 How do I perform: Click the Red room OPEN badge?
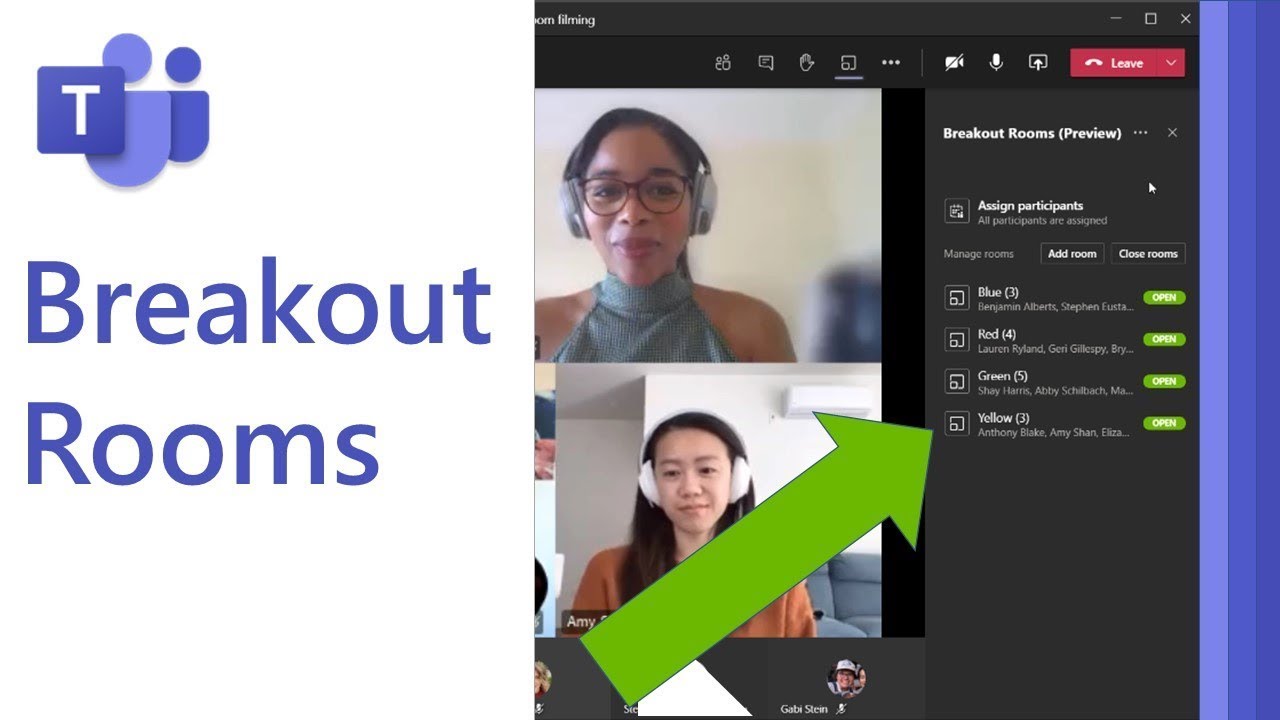point(1164,339)
